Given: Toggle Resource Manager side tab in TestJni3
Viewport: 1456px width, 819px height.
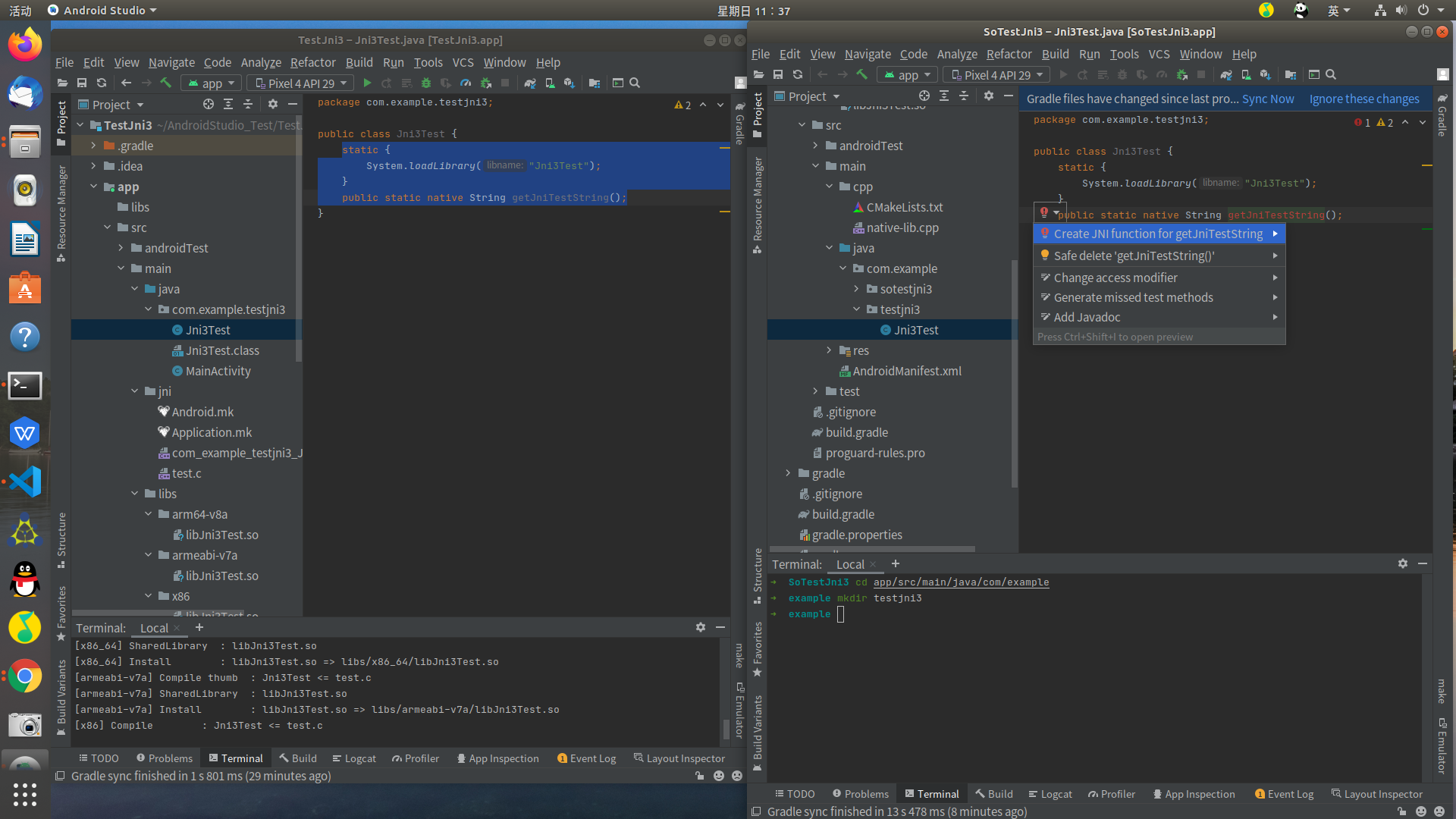Looking at the screenshot, I should [x=61, y=214].
